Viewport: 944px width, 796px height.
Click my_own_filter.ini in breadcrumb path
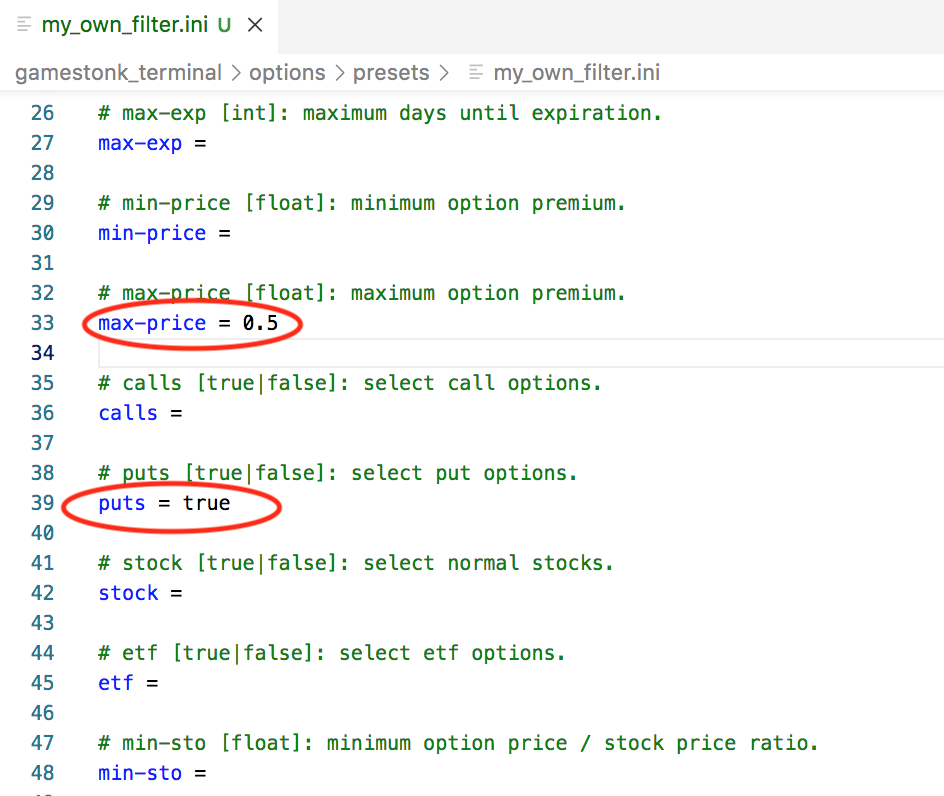[577, 73]
